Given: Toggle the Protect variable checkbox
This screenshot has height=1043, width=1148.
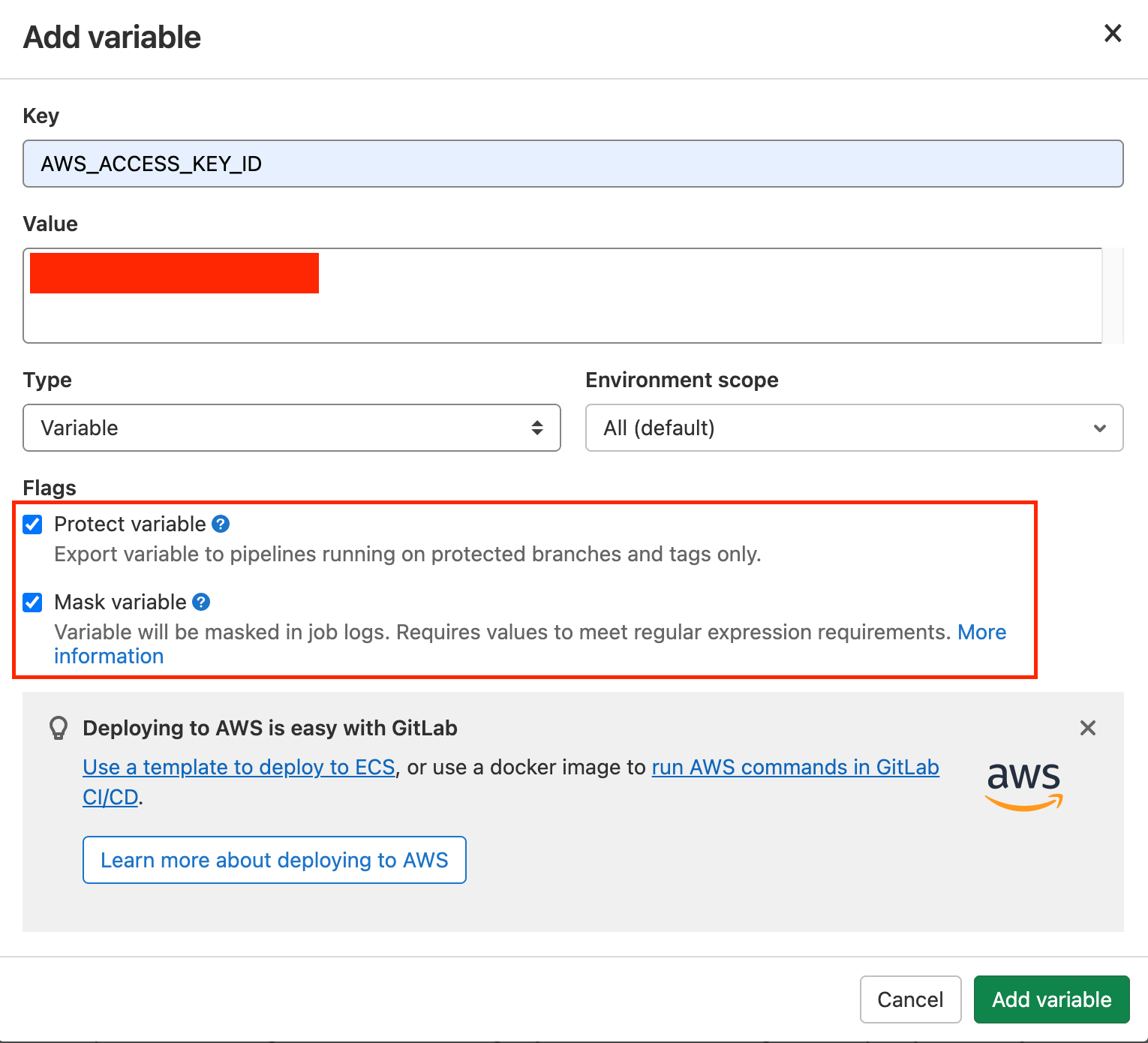Looking at the screenshot, I should pyautogui.click(x=32, y=525).
